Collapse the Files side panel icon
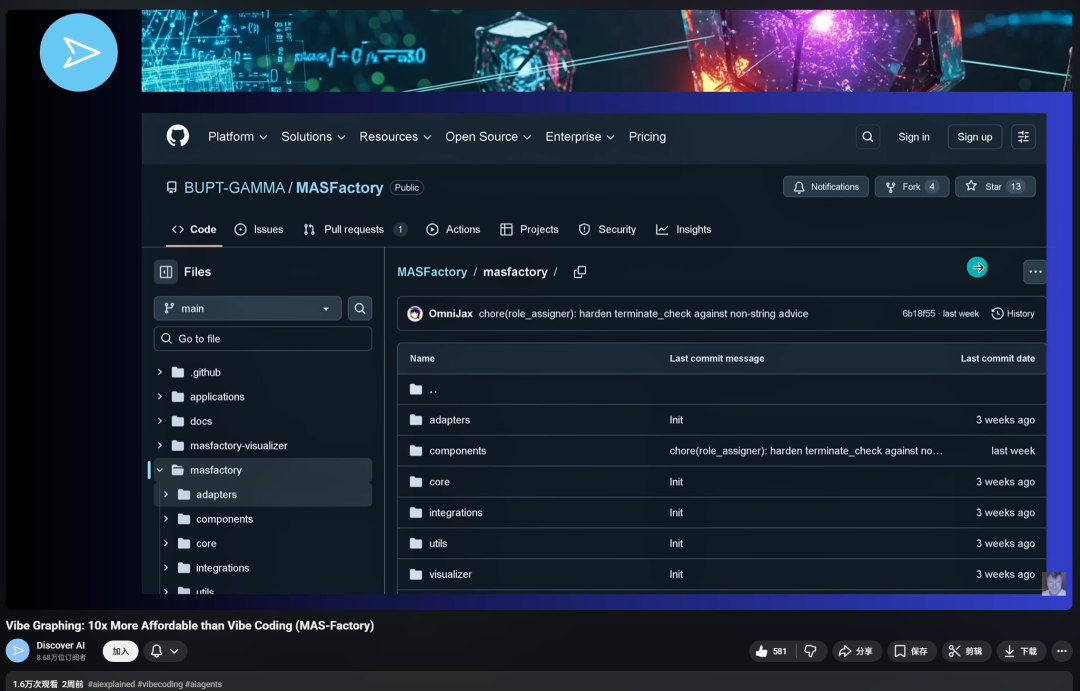 pyautogui.click(x=165, y=271)
